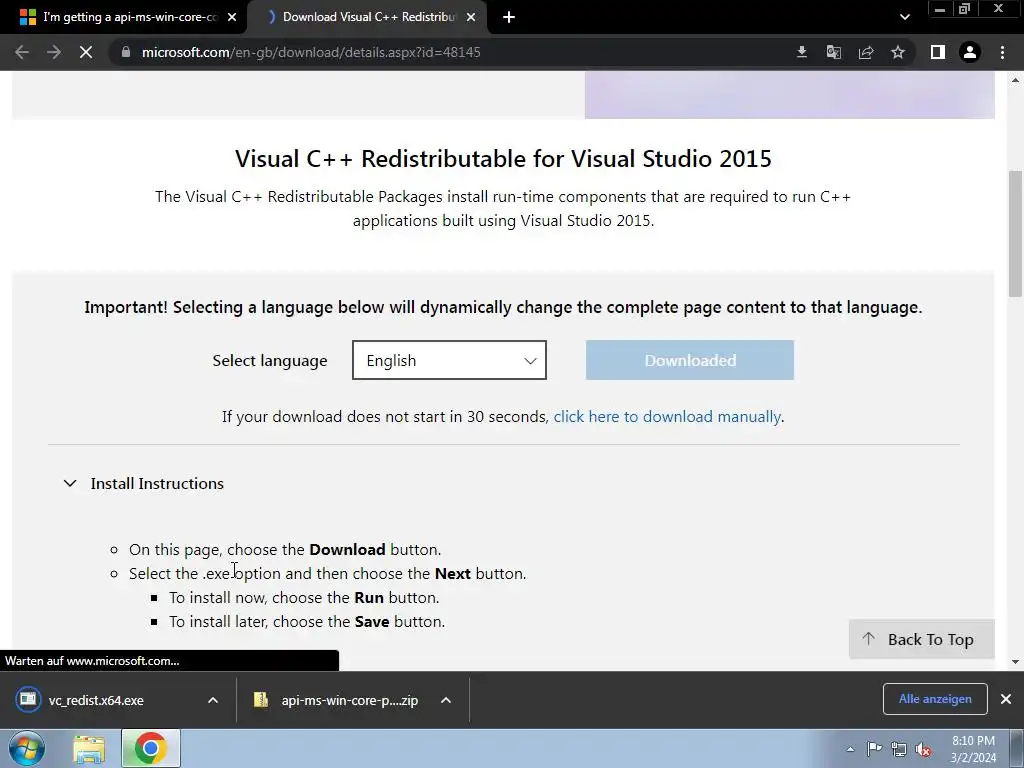Screen dimensions: 1024x768
Task: Click the page vertical scrollbar thumb
Action: pos(1016,233)
